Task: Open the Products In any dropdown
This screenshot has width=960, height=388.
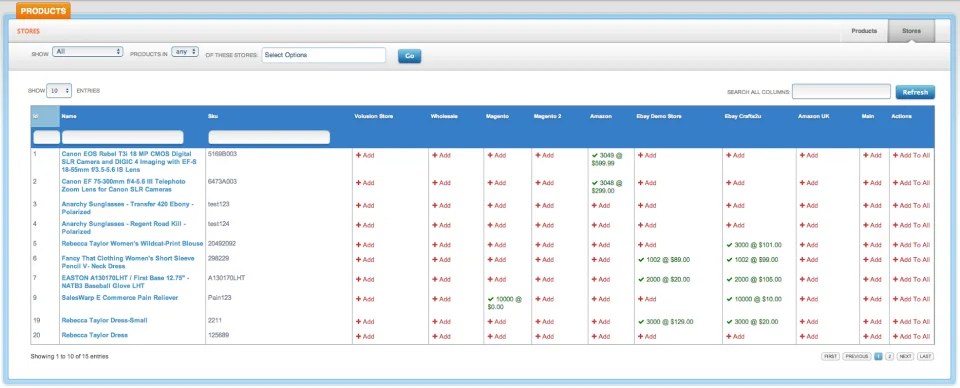Action: pyautogui.click(x=185, y=52)
